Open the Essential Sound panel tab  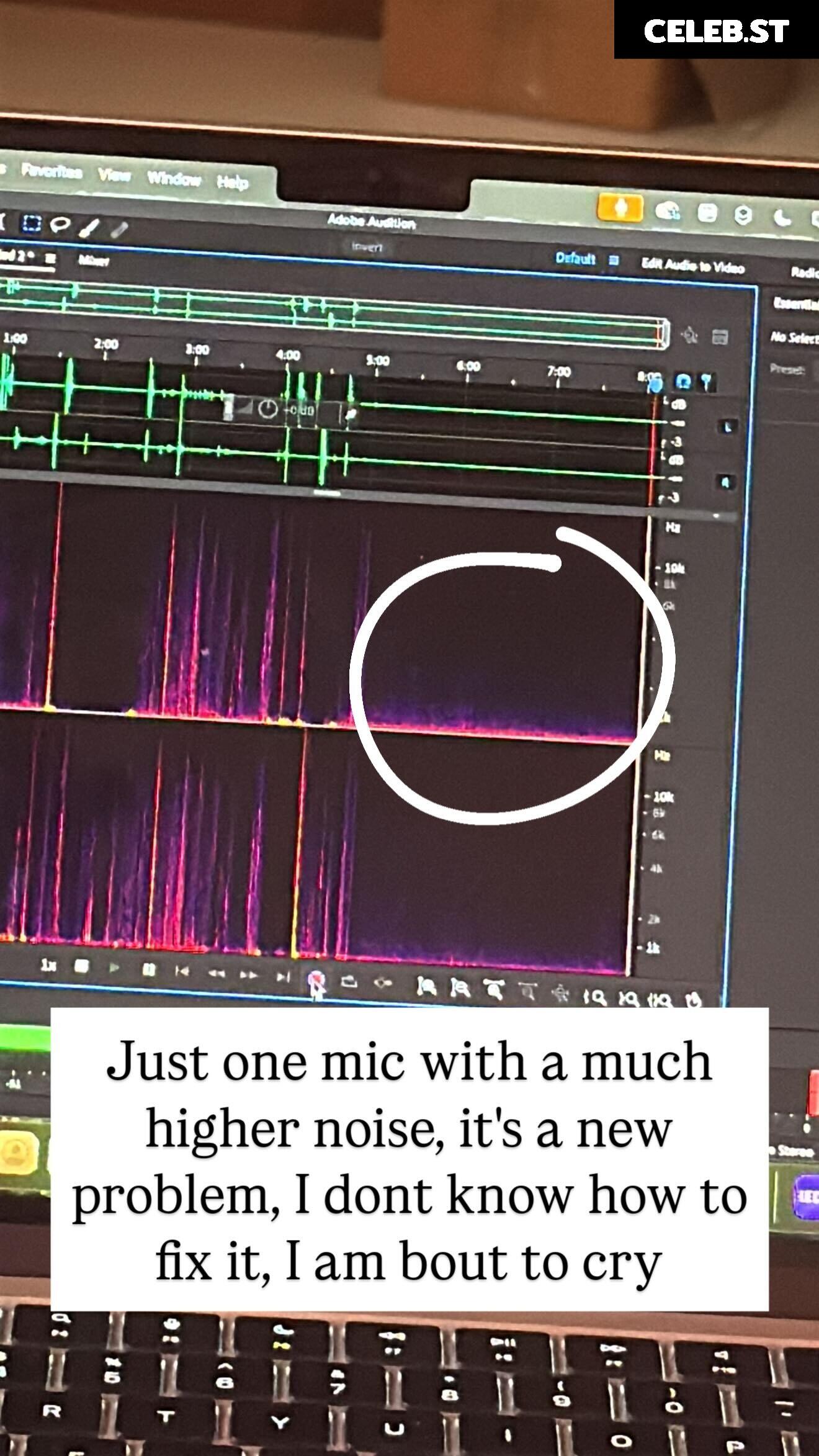coord(796,303)
